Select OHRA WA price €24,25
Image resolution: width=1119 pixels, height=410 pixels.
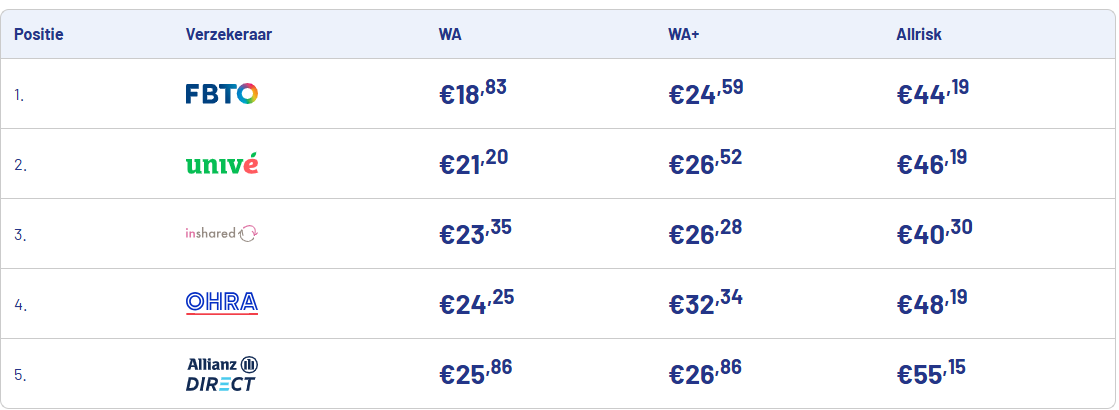476,303
